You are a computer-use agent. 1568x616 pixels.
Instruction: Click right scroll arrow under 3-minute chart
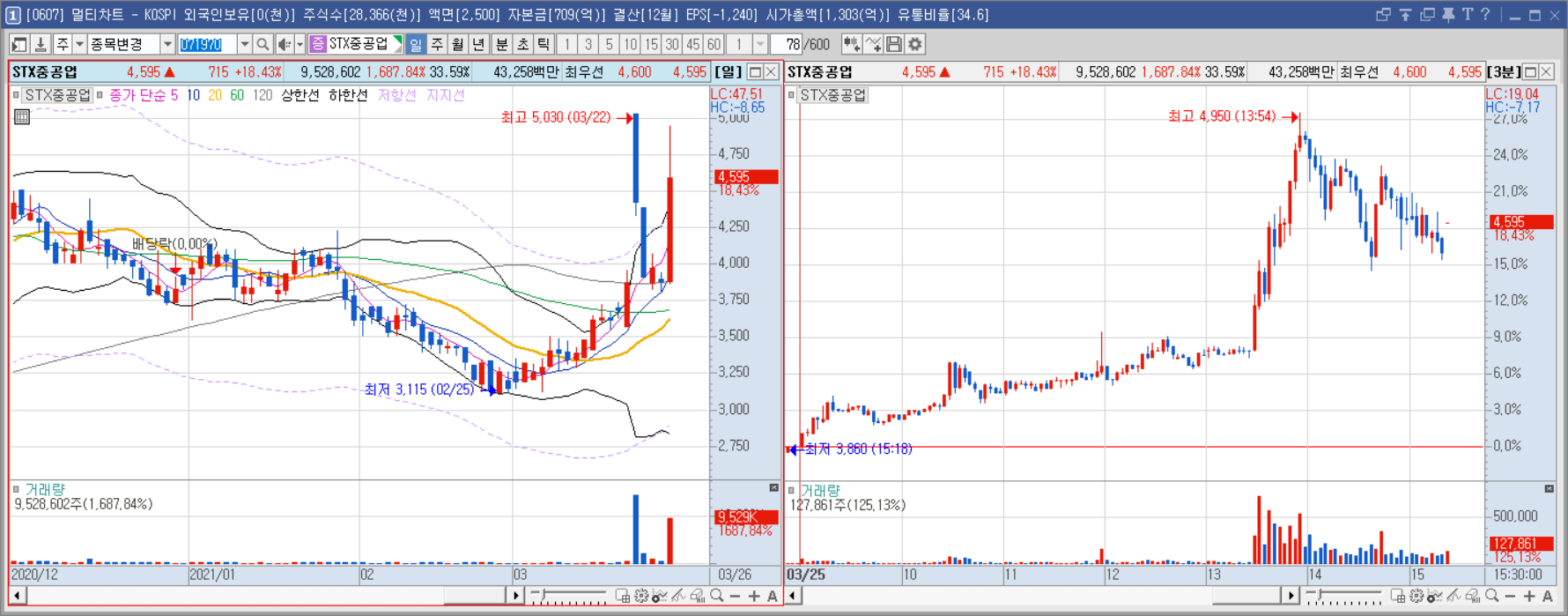click(x=1291, y=596)
